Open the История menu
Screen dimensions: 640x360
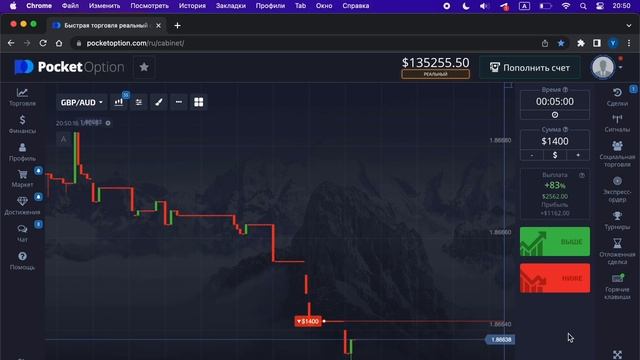192,6
